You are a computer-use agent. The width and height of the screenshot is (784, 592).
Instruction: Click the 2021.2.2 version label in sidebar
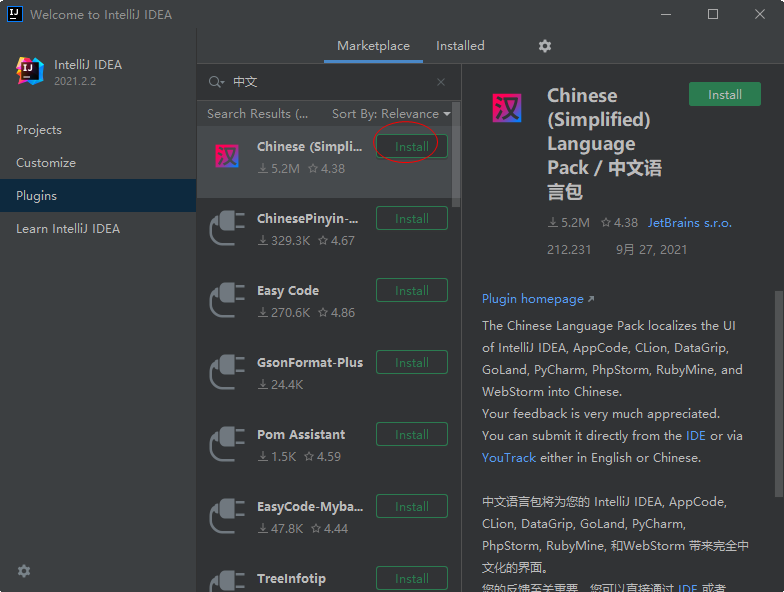click(75, 81)
